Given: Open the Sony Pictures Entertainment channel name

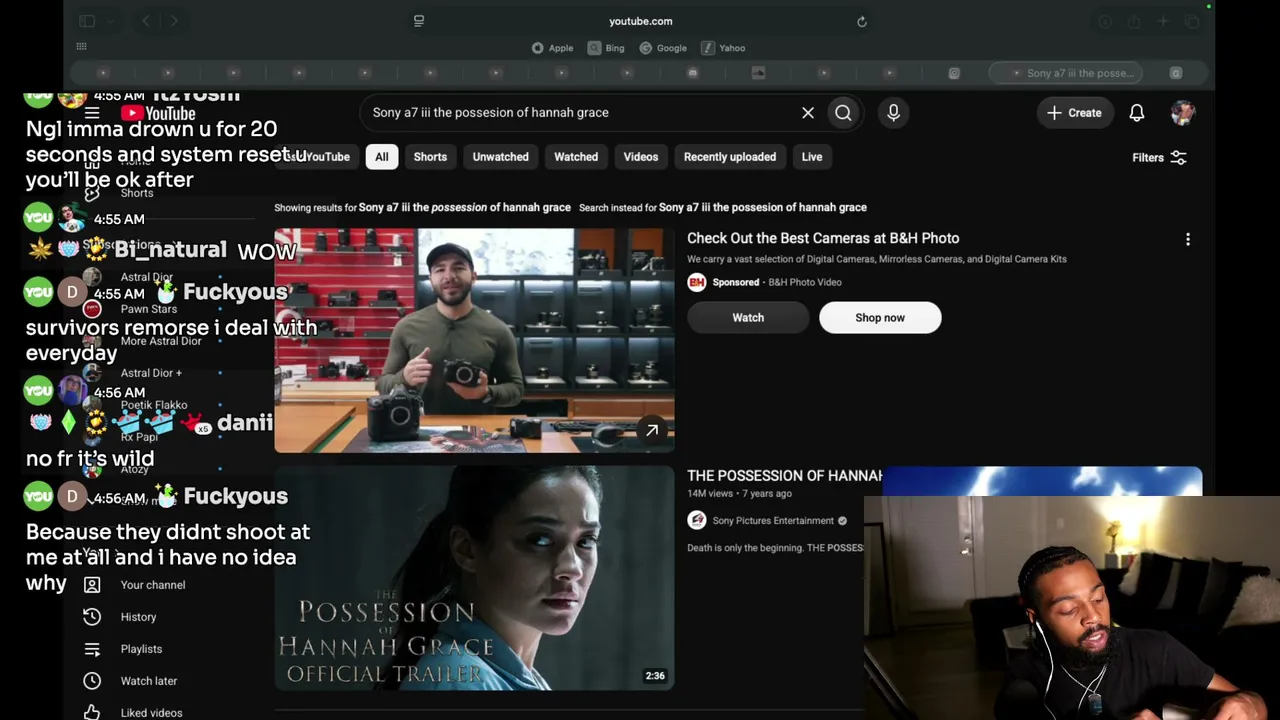Looking at the screenshot, I should coord(773,521).
